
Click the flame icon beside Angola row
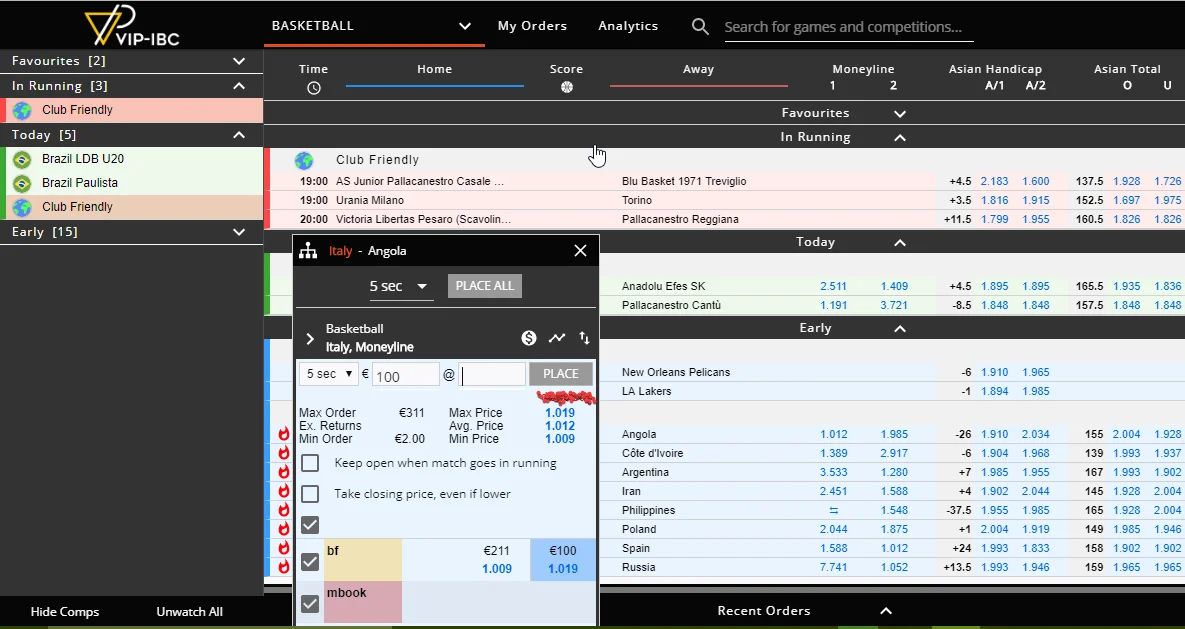click(284, 435)
